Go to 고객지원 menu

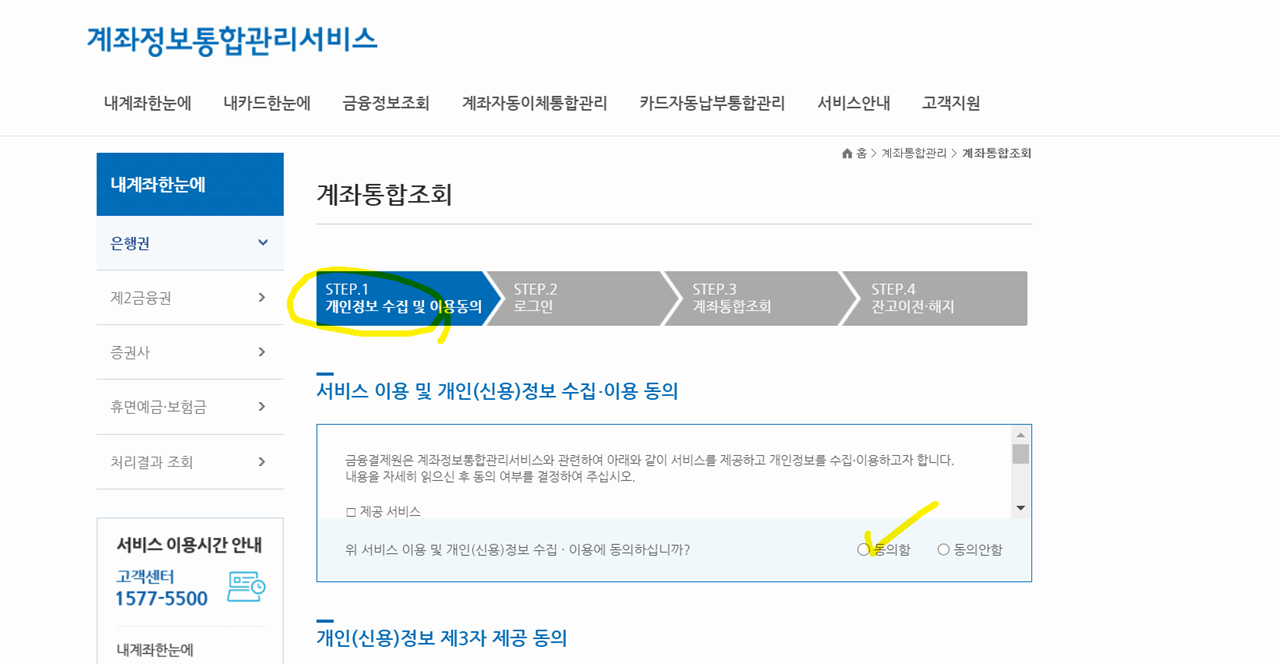951,103
